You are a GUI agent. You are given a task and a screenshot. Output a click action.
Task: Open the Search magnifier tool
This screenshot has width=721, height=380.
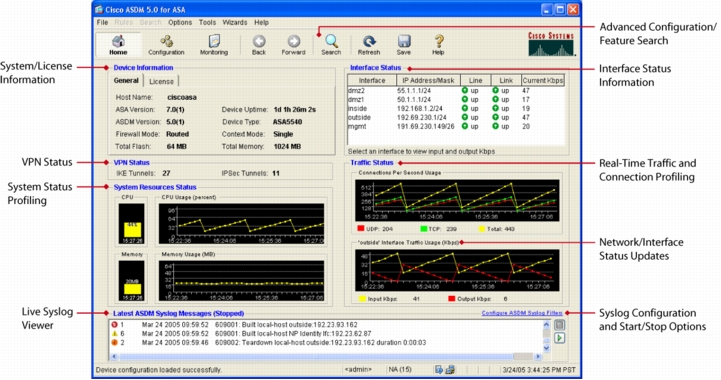[x=331, y=45]
